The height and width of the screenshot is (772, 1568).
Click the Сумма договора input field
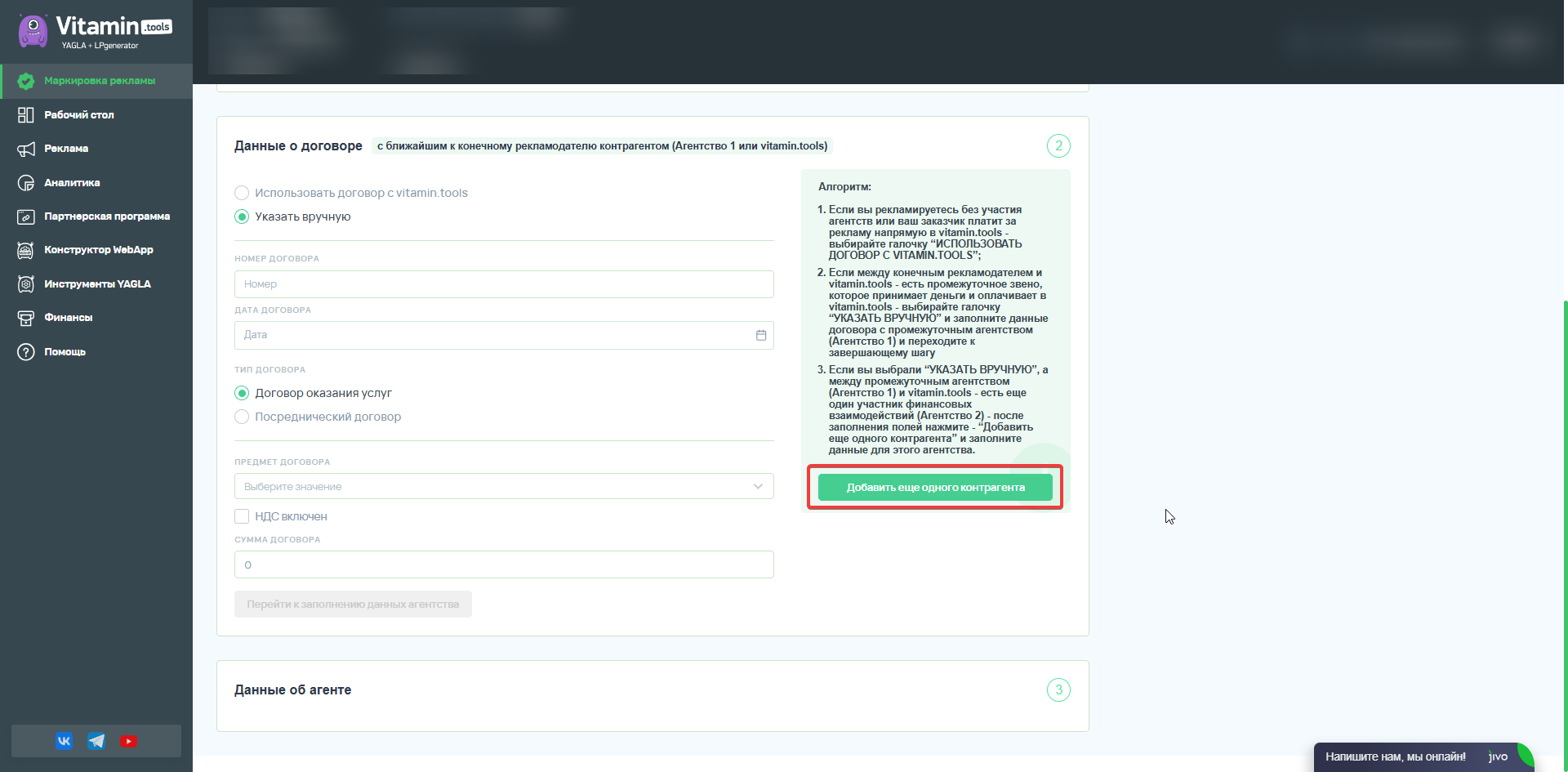tap(504, 564)
